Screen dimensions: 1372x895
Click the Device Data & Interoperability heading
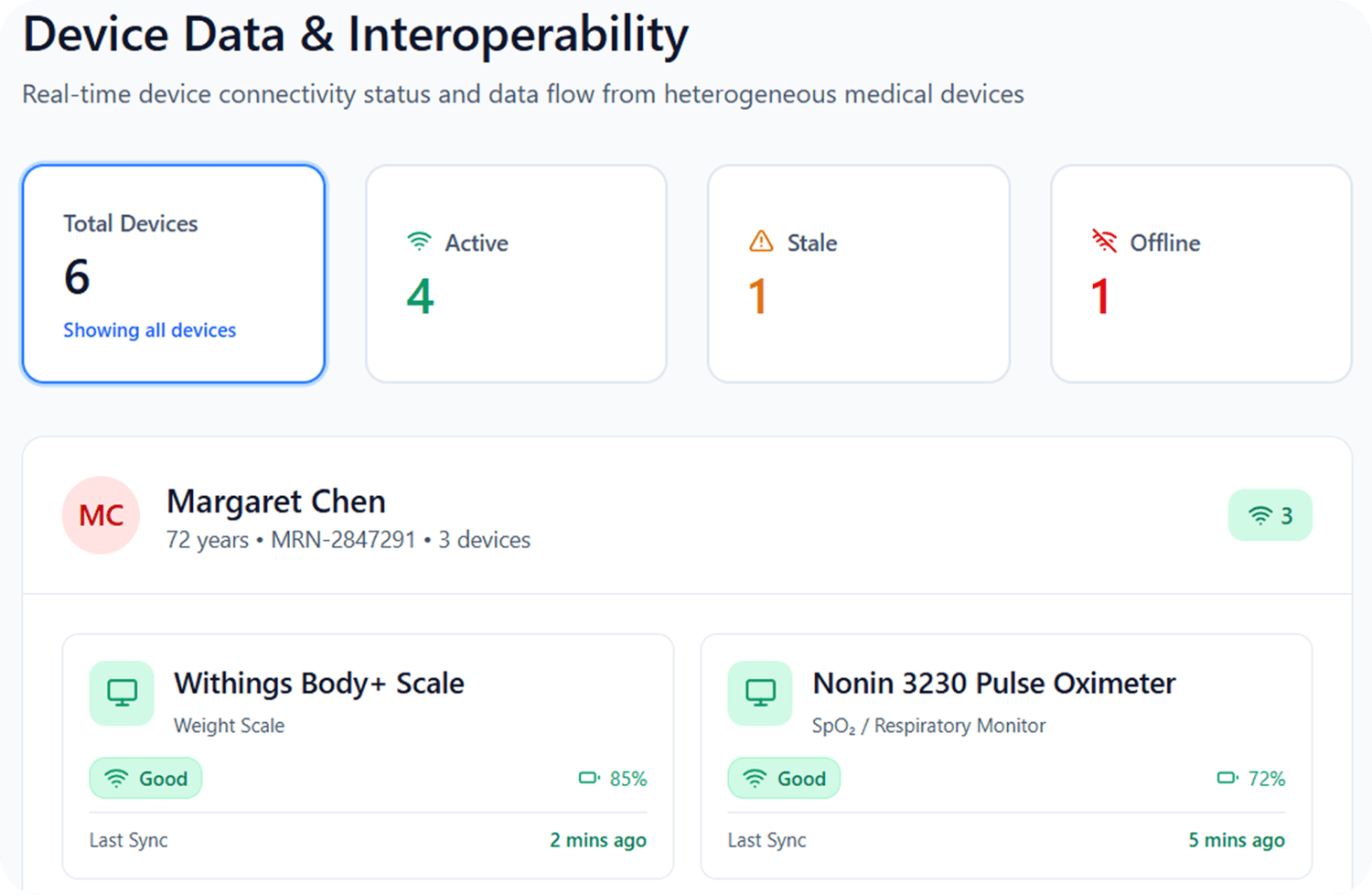[355, 36]
